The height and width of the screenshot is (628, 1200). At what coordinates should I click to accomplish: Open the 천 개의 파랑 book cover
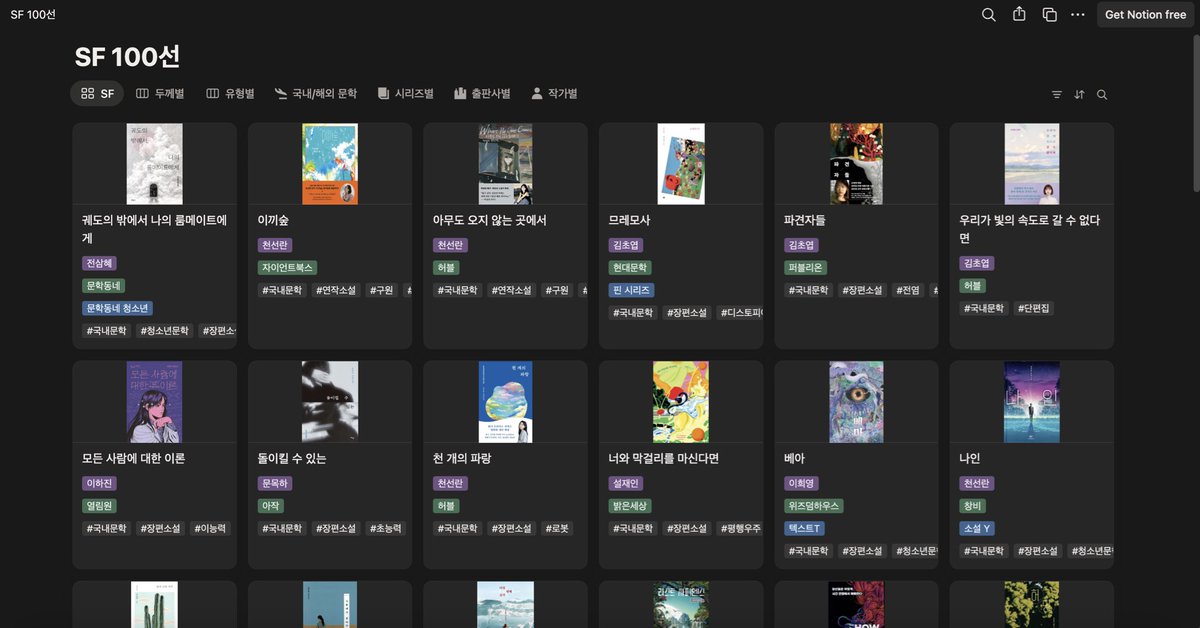[x=505, y=402]
